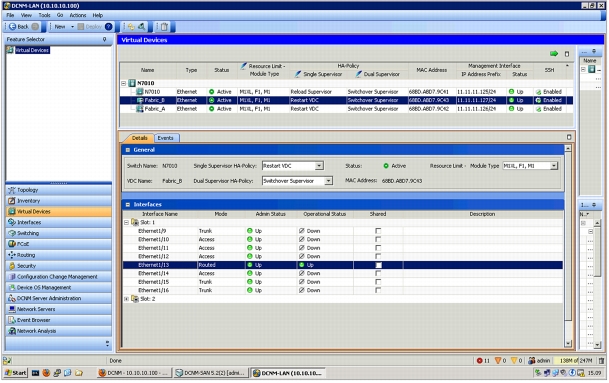Open the Actions menu

[x=78, y=15]
